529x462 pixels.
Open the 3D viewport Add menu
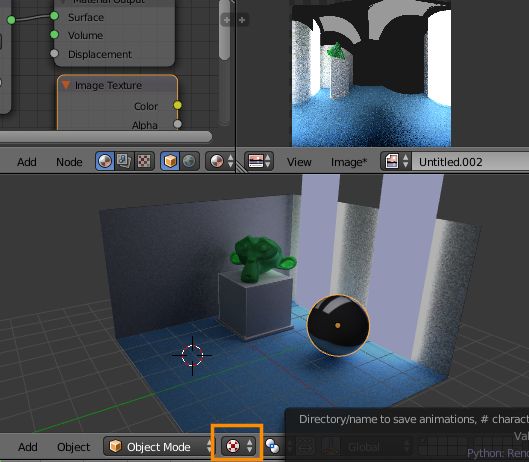click(x=27, y=447)
